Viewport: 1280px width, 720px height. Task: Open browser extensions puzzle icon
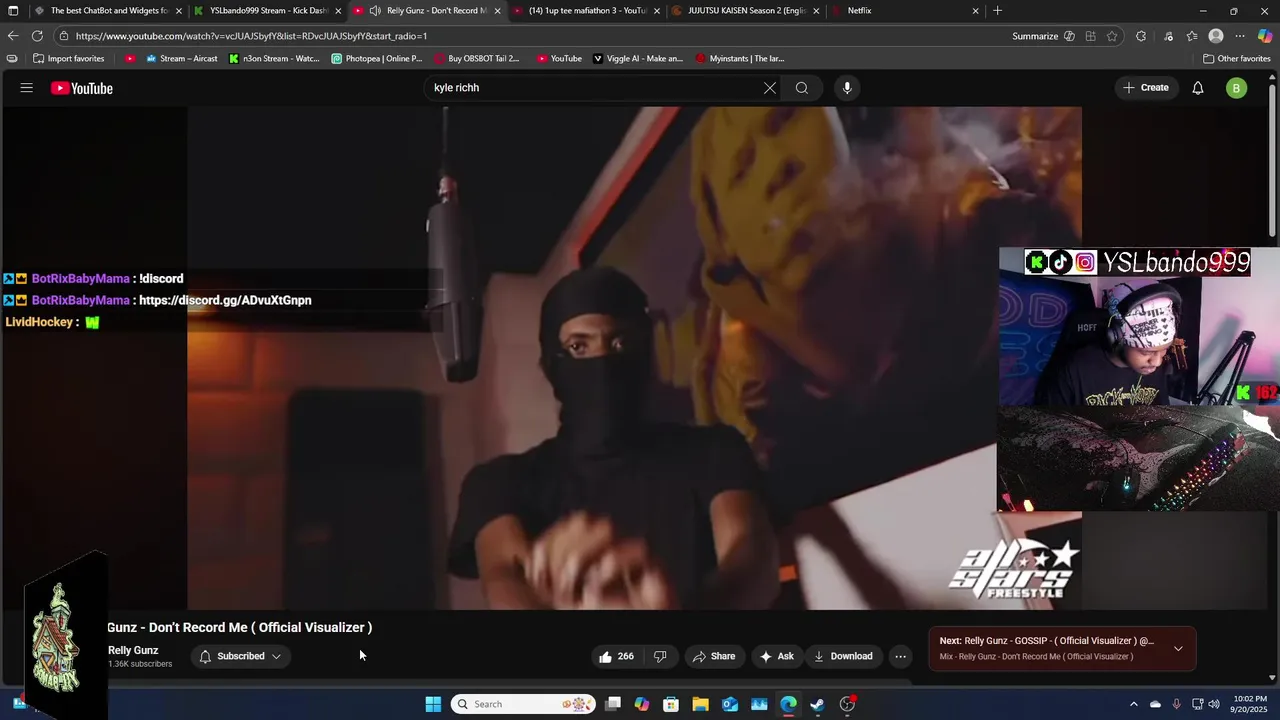coord(1141,36)
